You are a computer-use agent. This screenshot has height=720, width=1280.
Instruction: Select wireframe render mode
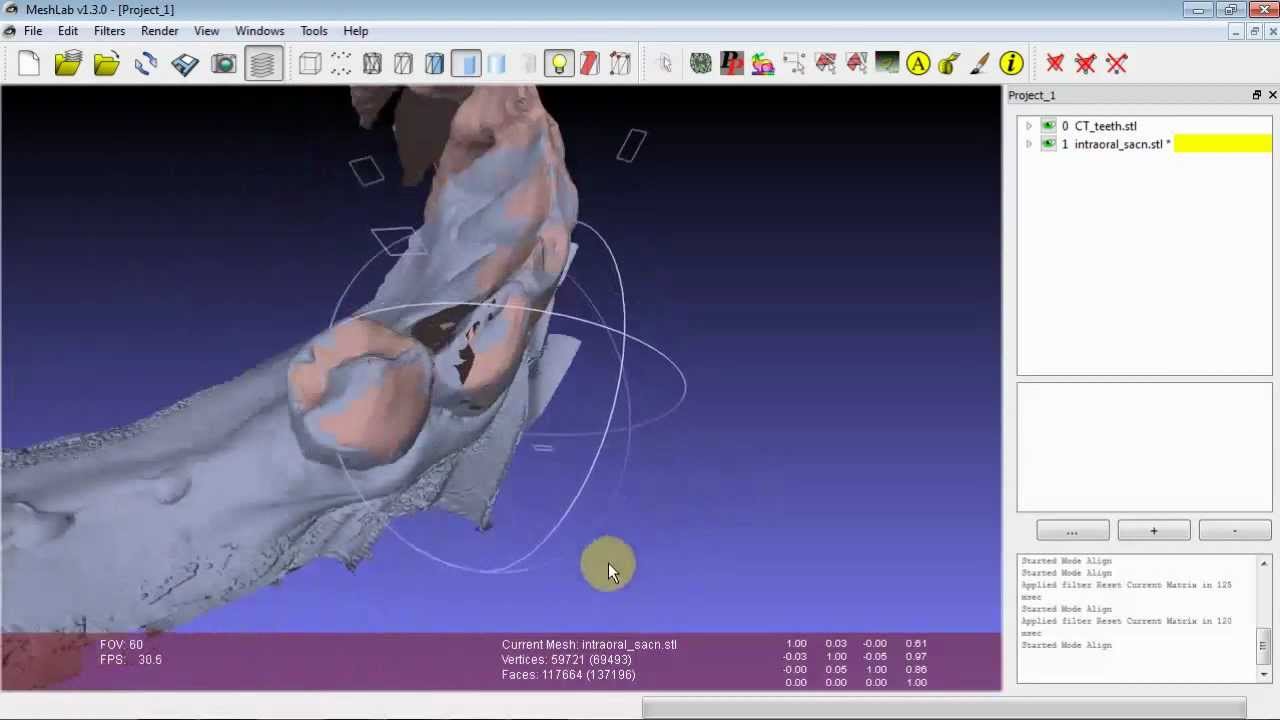pyautogui.click(x=372, y=64)
